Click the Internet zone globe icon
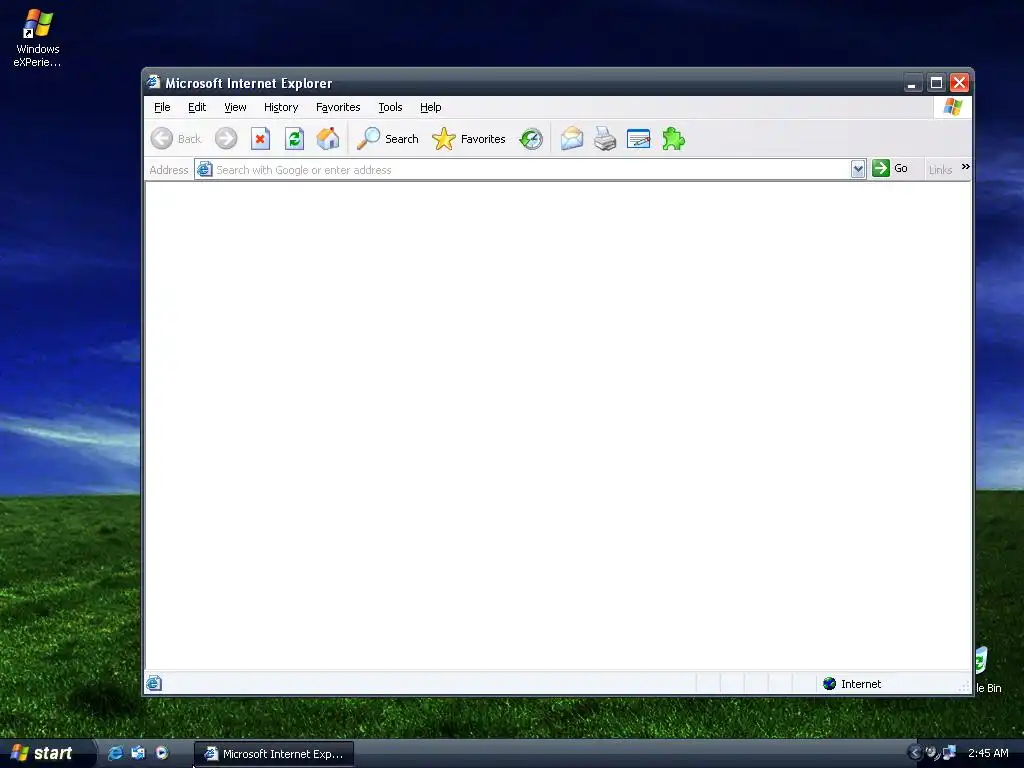 pos(829,683)
